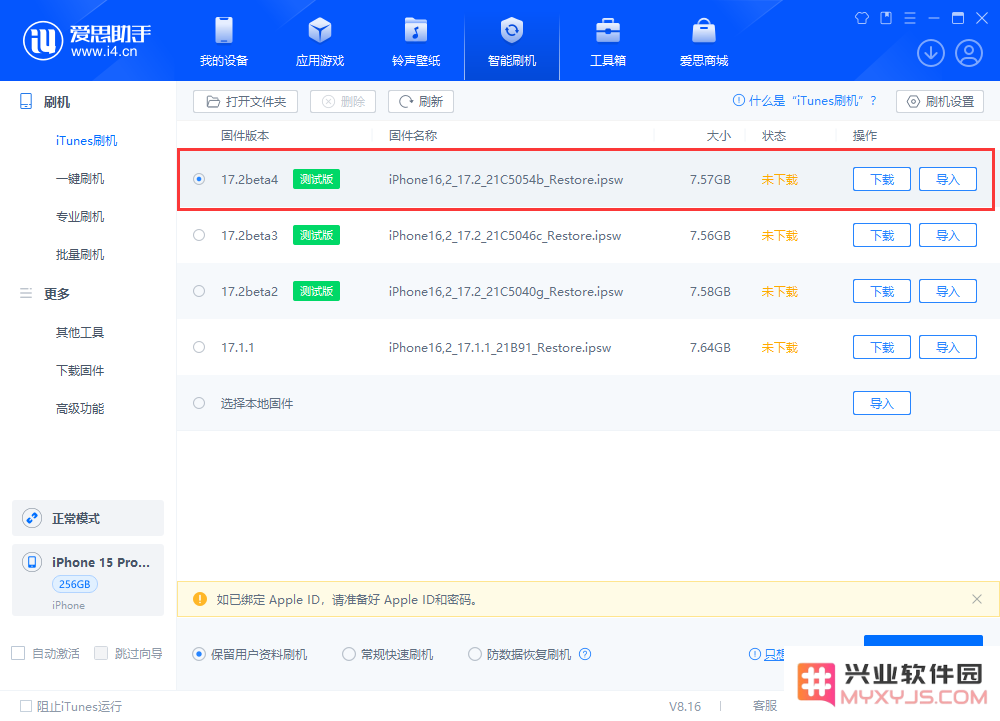Download 17.2beta3 firmware
The width and height of the screenshot is (1000, 721).
(881, 235)
